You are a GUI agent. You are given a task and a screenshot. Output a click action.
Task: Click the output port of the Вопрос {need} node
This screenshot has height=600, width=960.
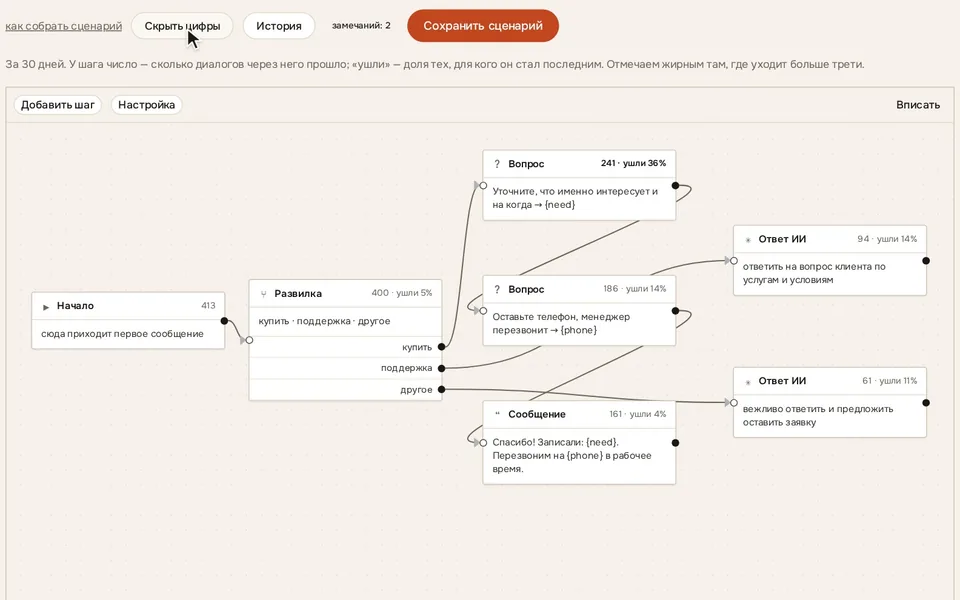point(675,186)
